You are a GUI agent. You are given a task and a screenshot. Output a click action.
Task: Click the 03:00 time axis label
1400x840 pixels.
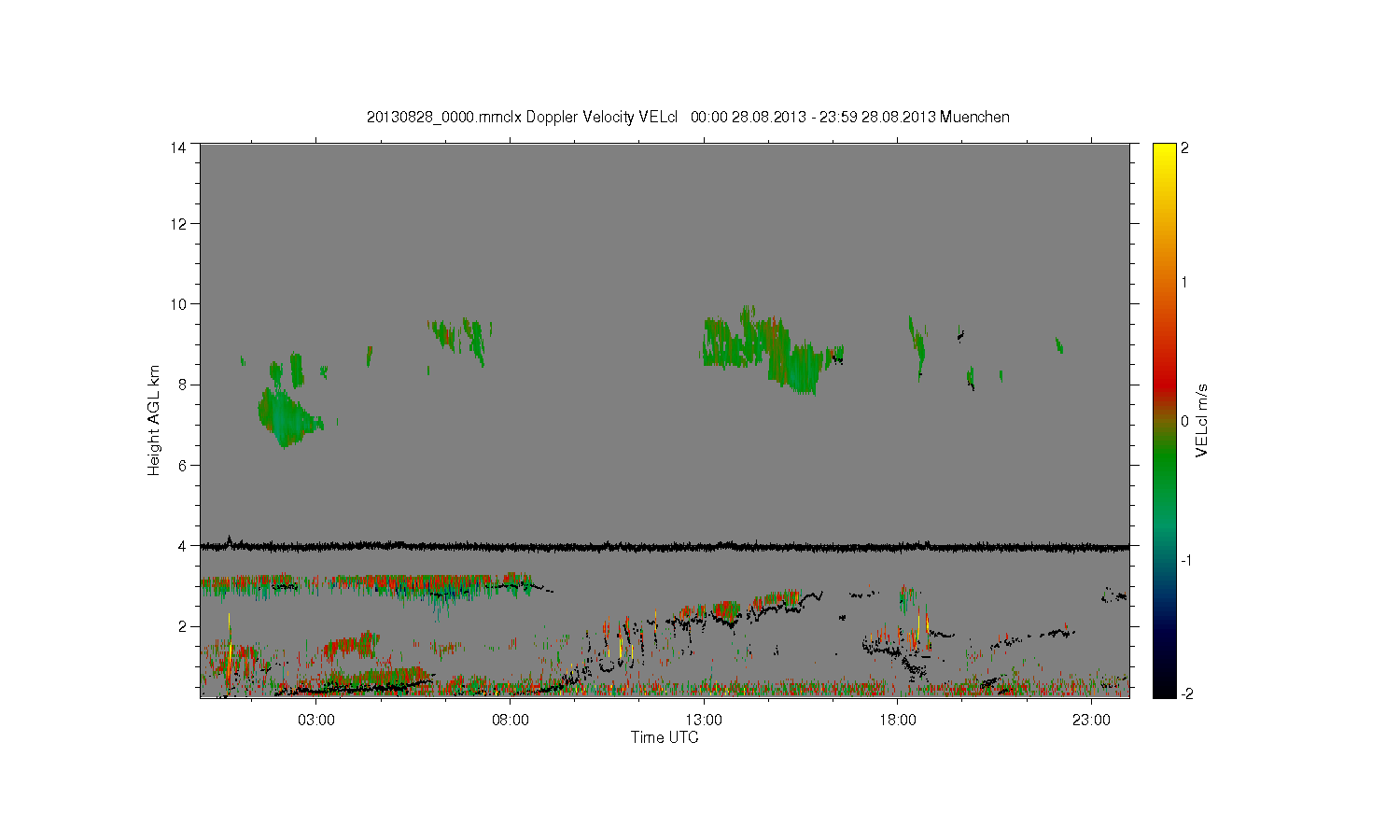point(316,720)
